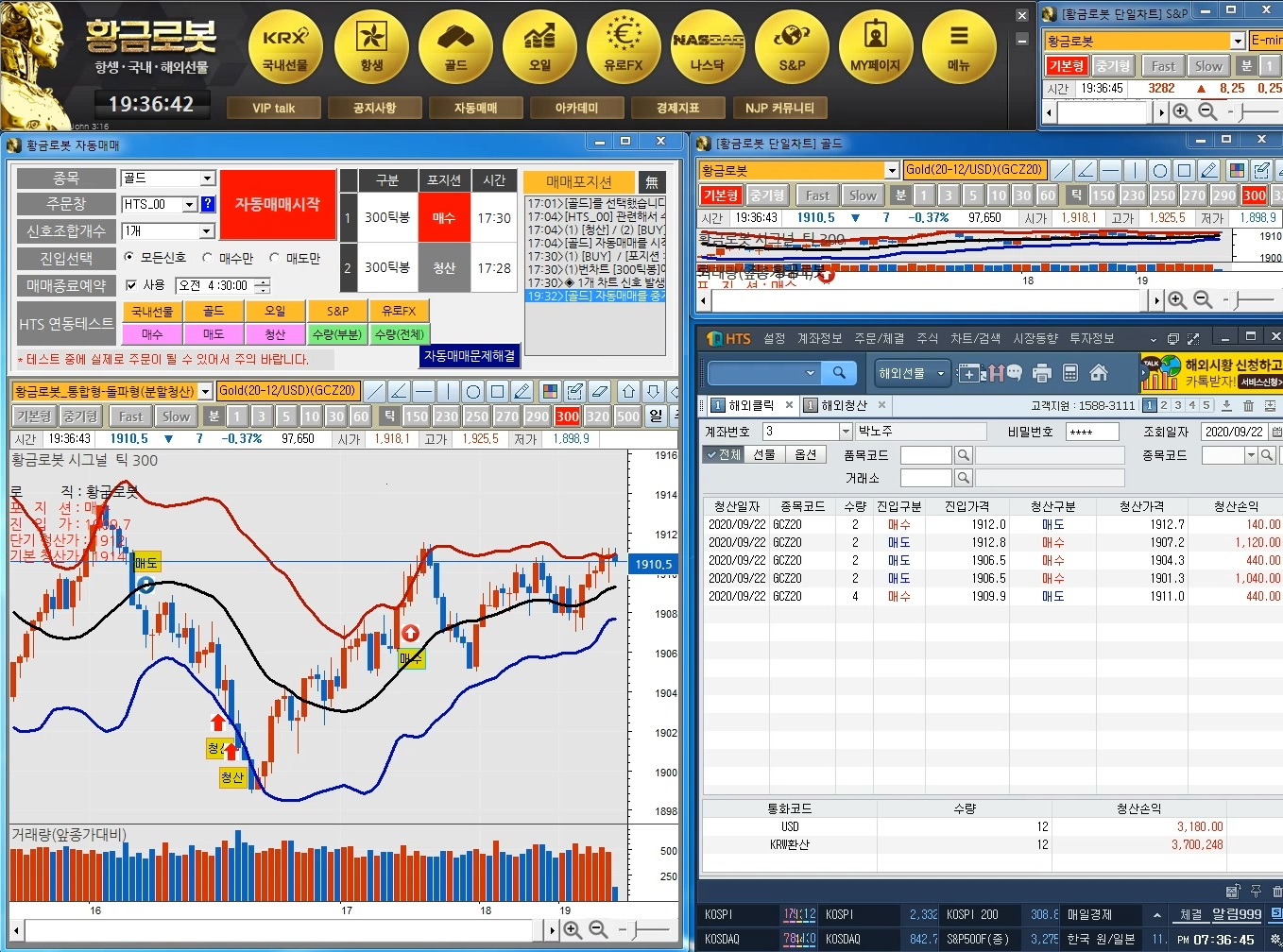1283x952 pixels.
Task: Switch to the 해외청산 tab
Action: (844, 405)
